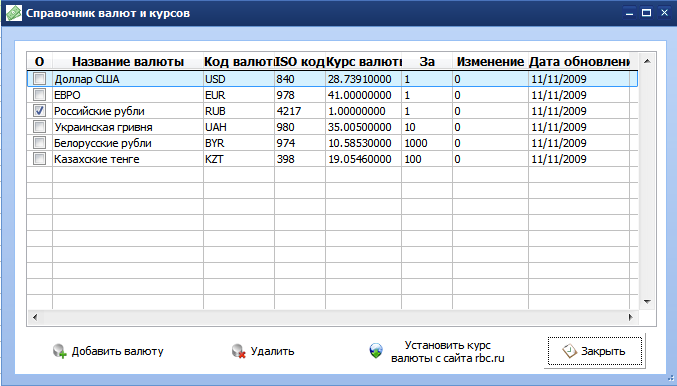Minimize the Справочник валют и курсов window

(630, 13)
